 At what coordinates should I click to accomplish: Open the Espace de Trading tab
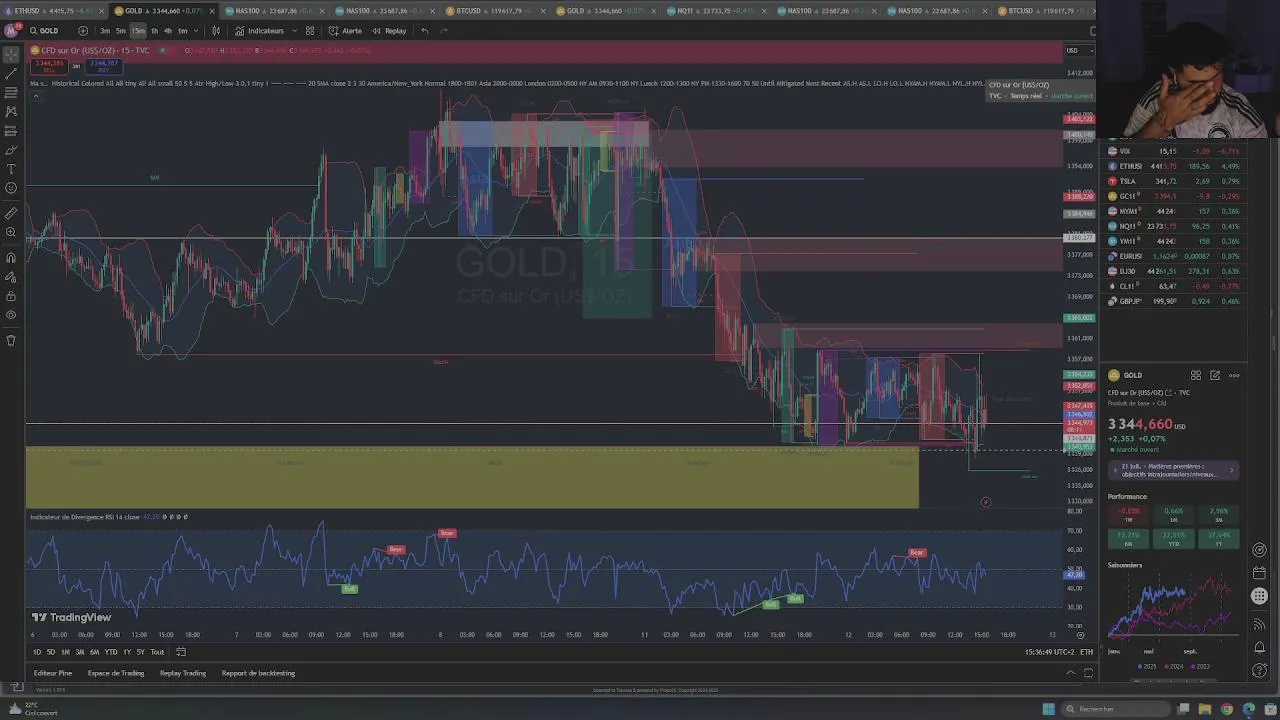[116, 673]
